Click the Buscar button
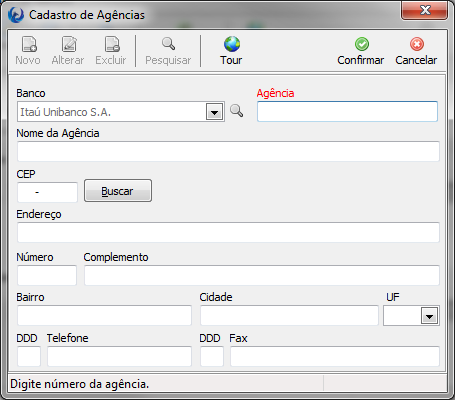 [x=118, y=191]
